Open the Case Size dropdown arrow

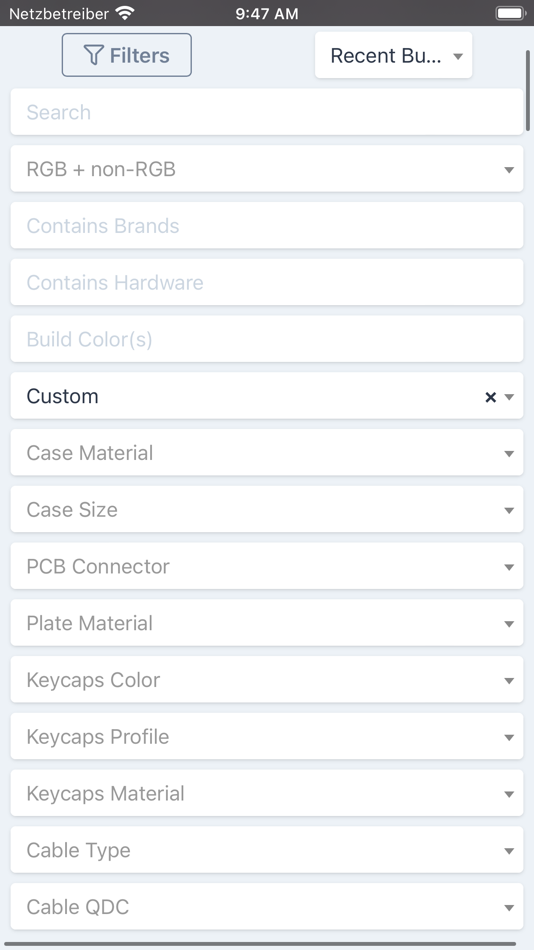(509, 510)
